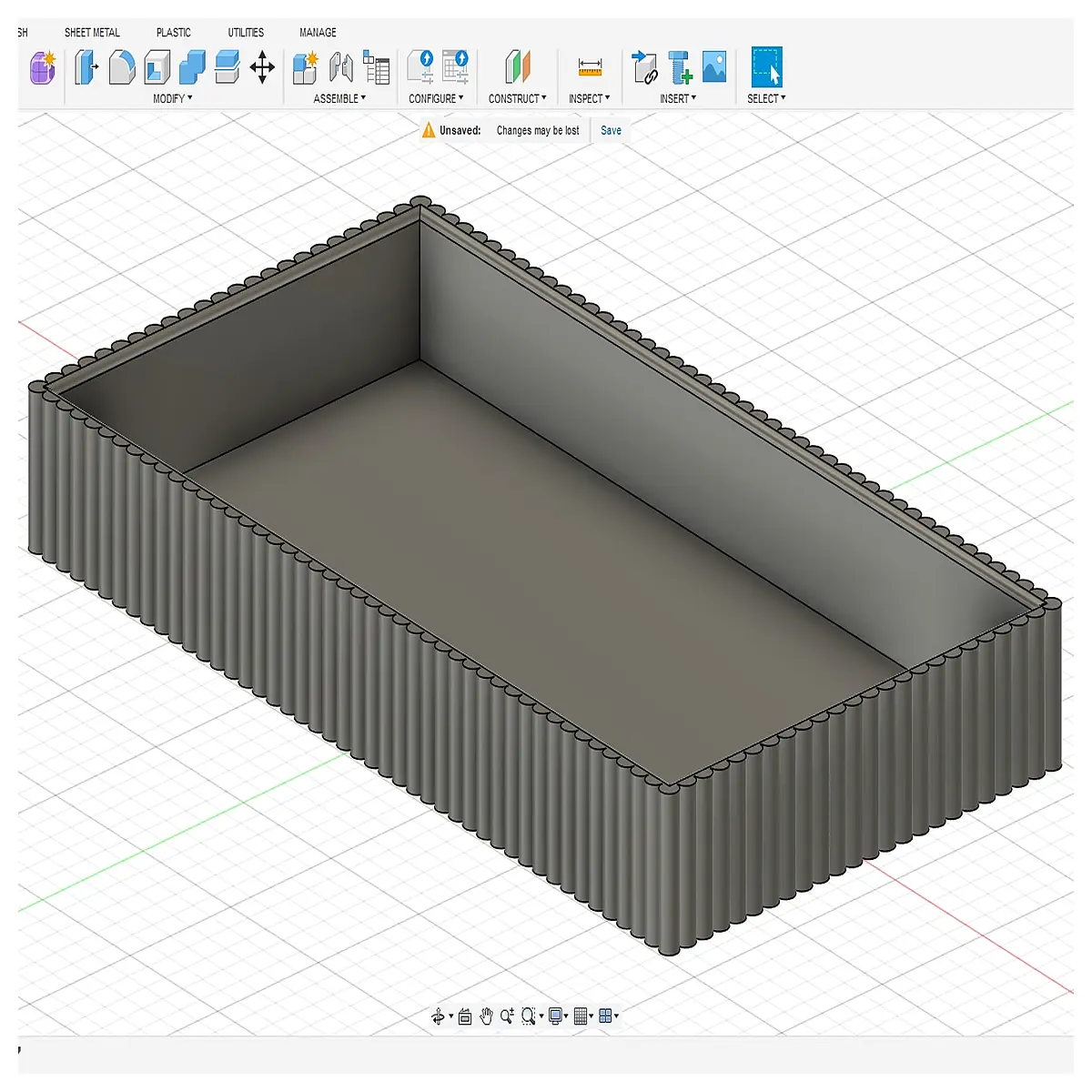Choose the Fillet tool icon
The image size is (1092, 1092).
click(121, 67)
